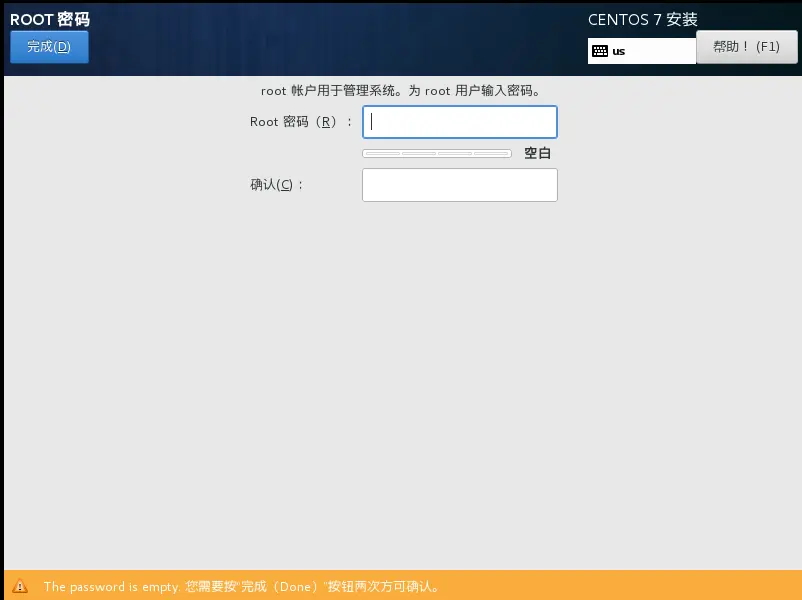Click the Root 密码 (R) label
Screen dimensions: 802x600
point(301,122)
